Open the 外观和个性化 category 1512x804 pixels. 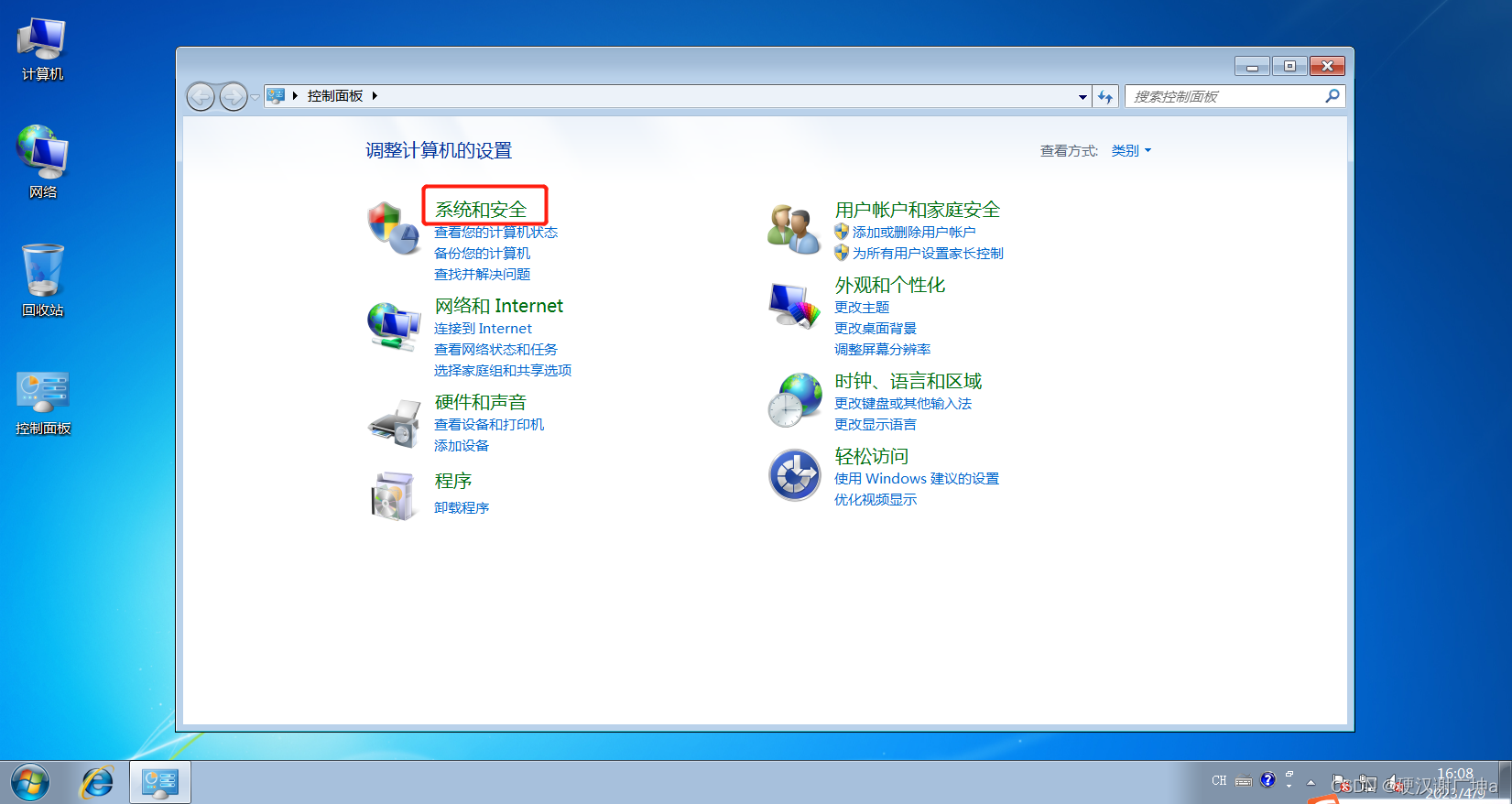pos(890,285)
